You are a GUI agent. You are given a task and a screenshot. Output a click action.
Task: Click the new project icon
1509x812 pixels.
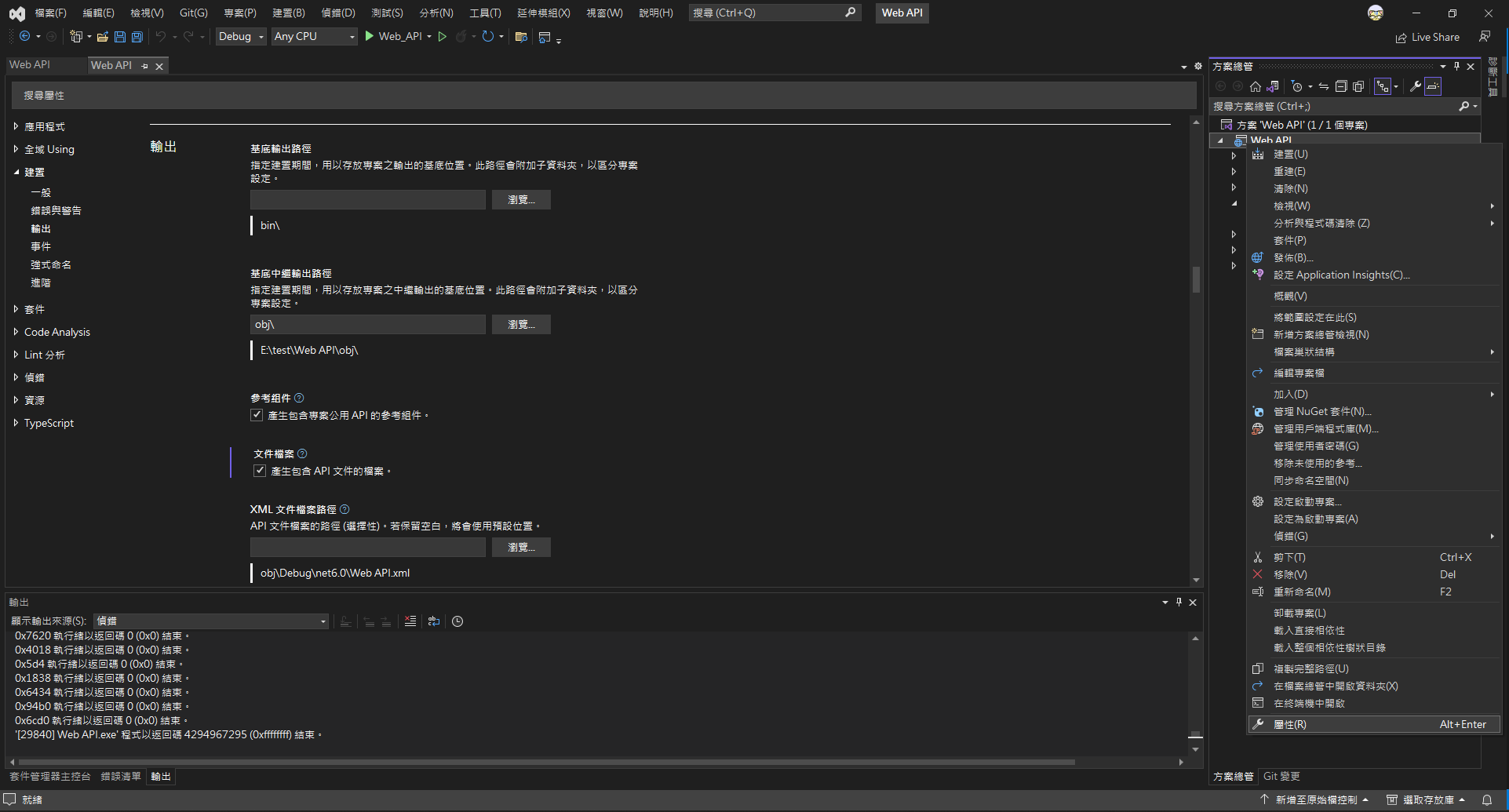click(76, 36)
